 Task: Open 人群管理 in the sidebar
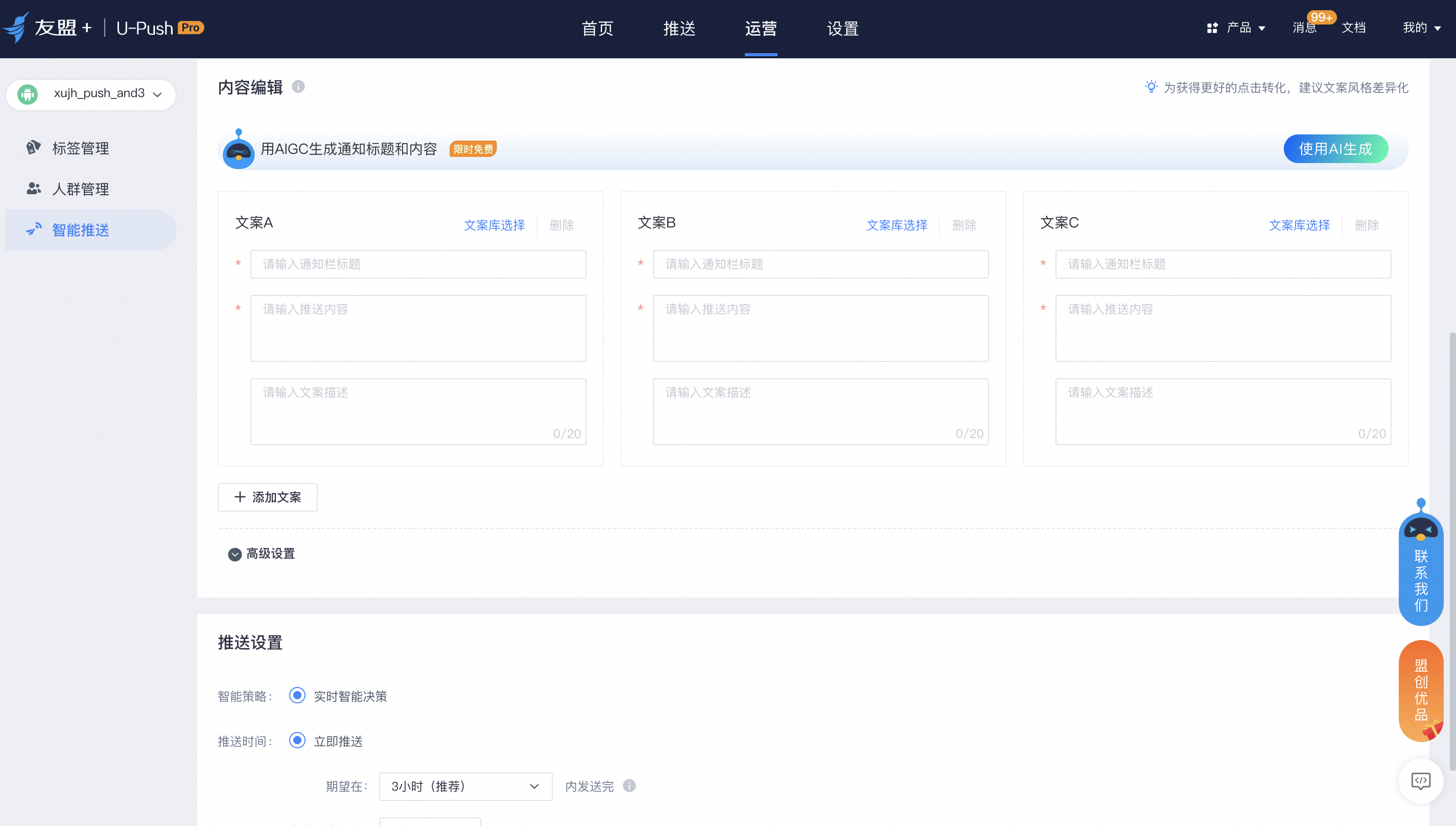pos(91,189)
